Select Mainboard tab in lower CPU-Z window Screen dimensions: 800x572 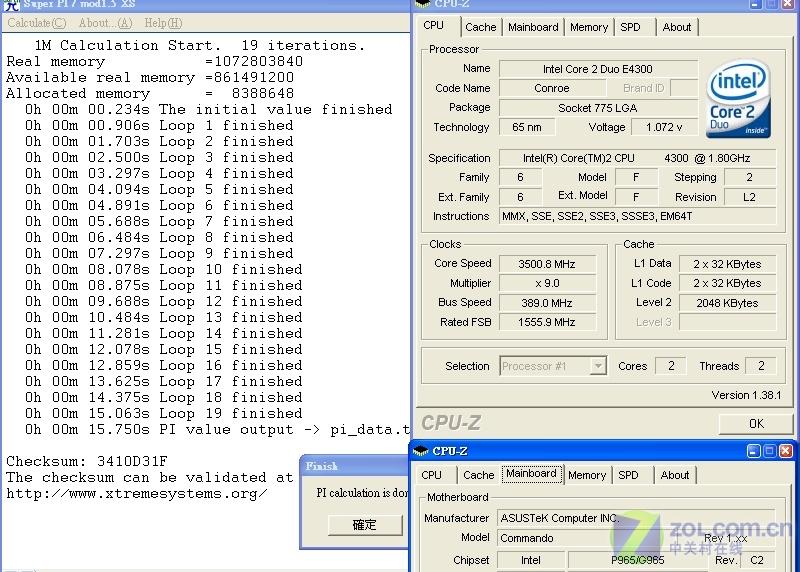coord(531,474)
